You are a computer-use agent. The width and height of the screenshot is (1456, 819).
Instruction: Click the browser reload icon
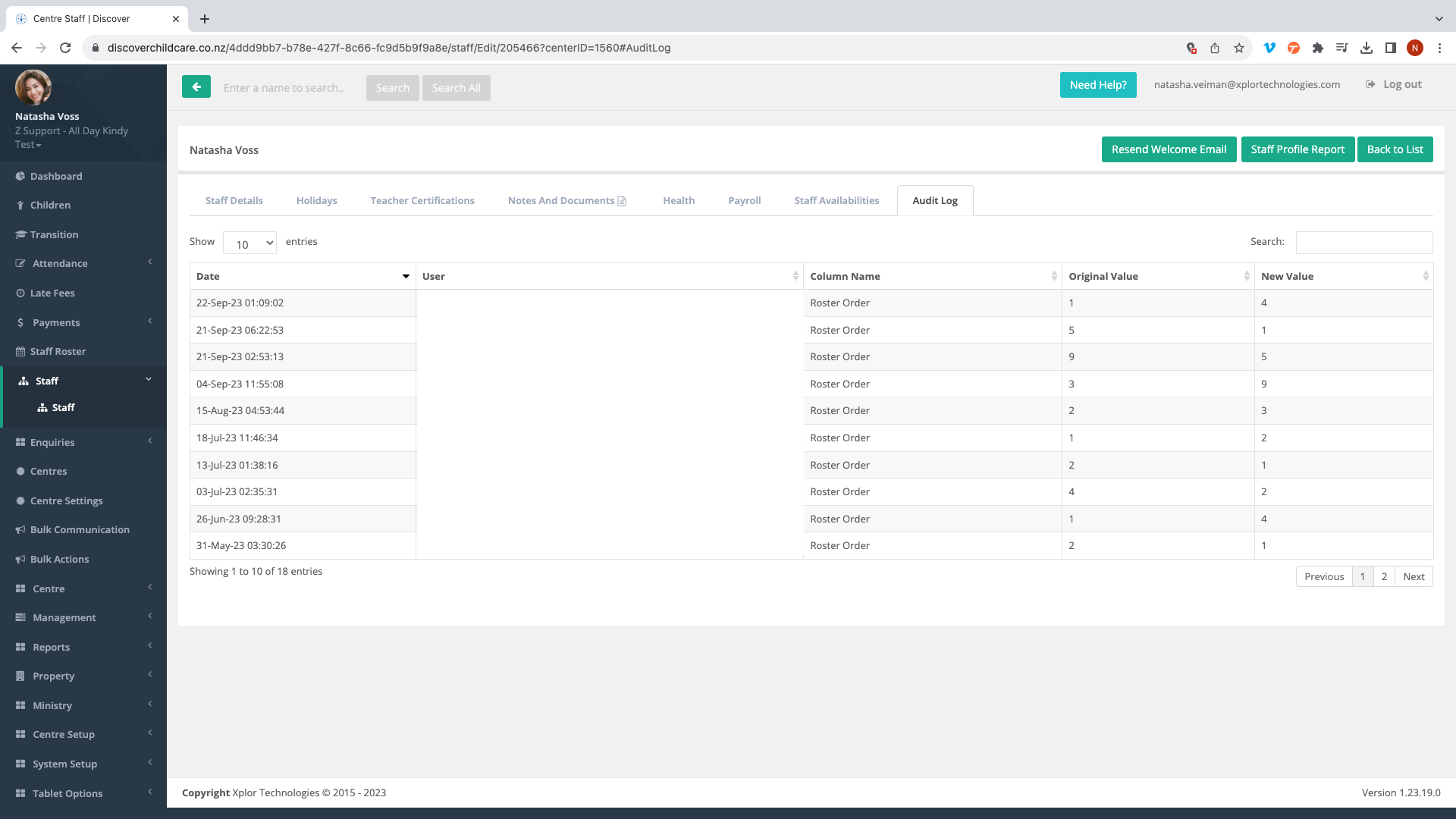click(x=65, y=48)
